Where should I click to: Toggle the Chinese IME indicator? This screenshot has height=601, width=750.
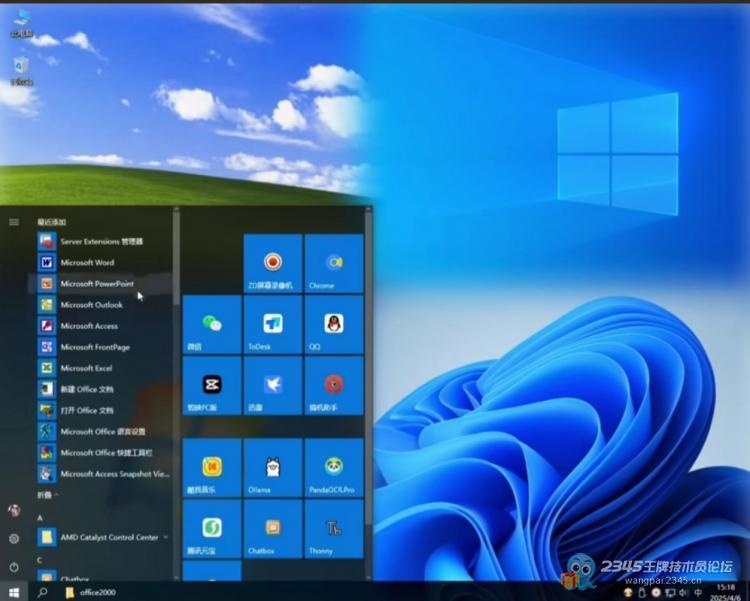tap(698, 593)
